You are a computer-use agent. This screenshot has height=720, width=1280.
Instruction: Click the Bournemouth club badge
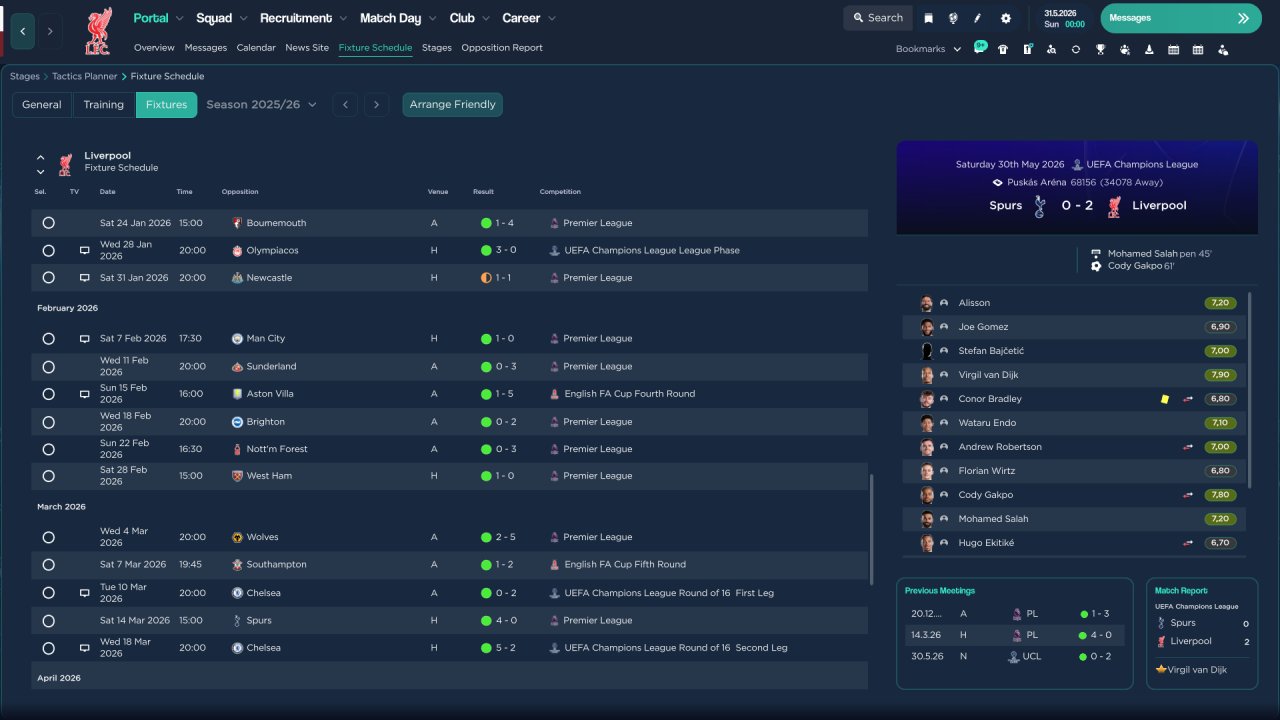click(238, 223)
